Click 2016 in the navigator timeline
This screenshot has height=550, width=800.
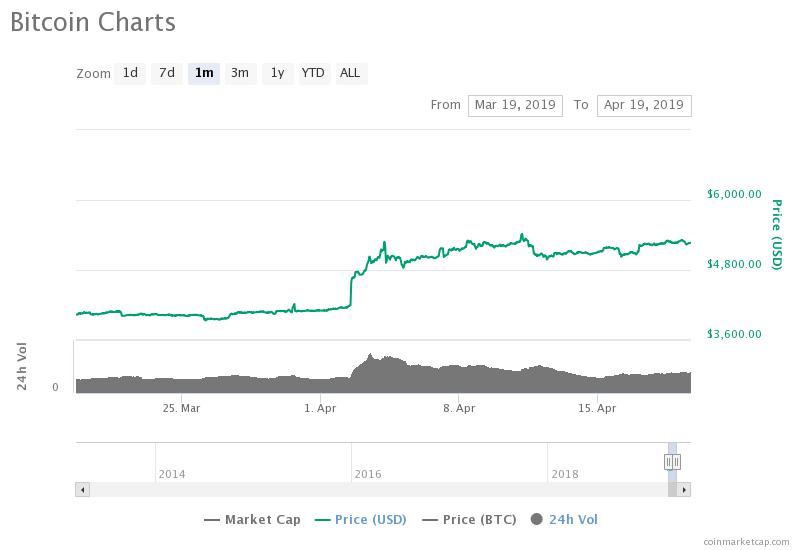click(367, 474)
